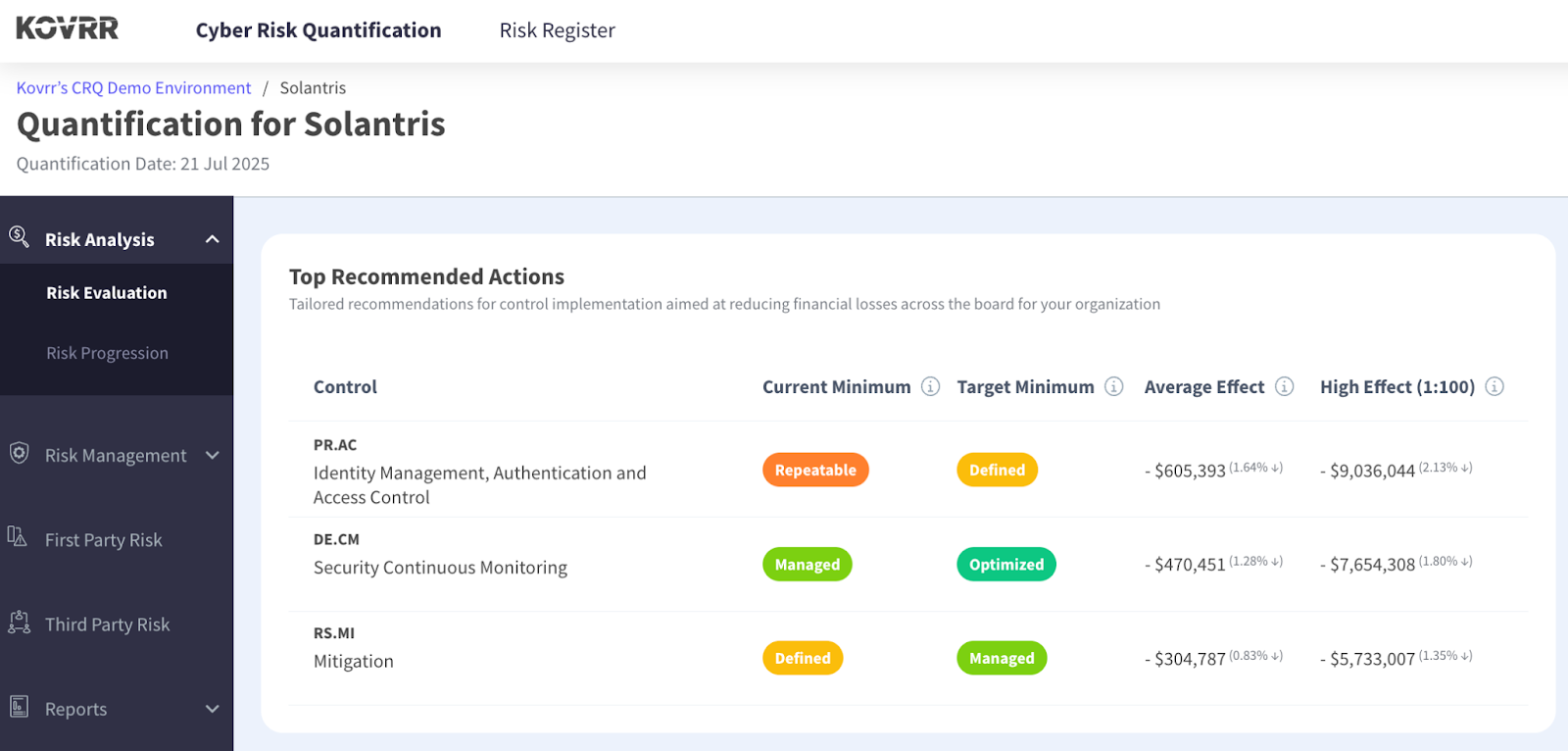Click the Average Effect column header
The width and height of the screenshot is (1568, 751).
coord(1204,387)
